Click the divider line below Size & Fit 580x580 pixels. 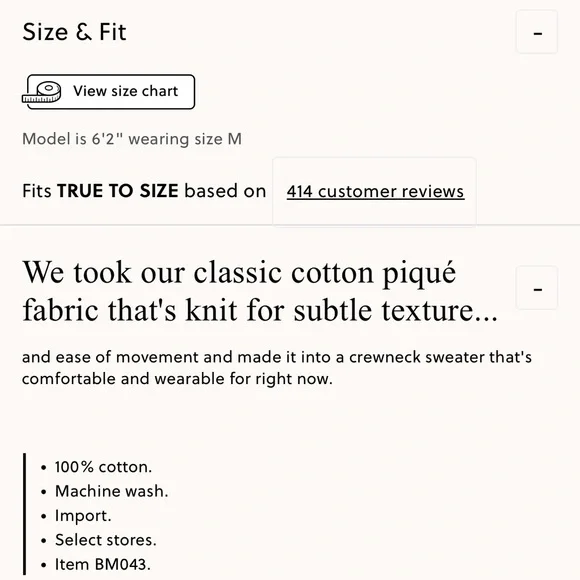pyautogui.click(x=290, y=224)
